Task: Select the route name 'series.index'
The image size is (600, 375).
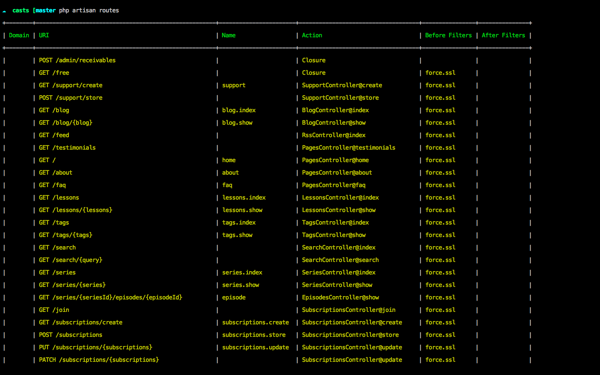Action: (242, 272)
